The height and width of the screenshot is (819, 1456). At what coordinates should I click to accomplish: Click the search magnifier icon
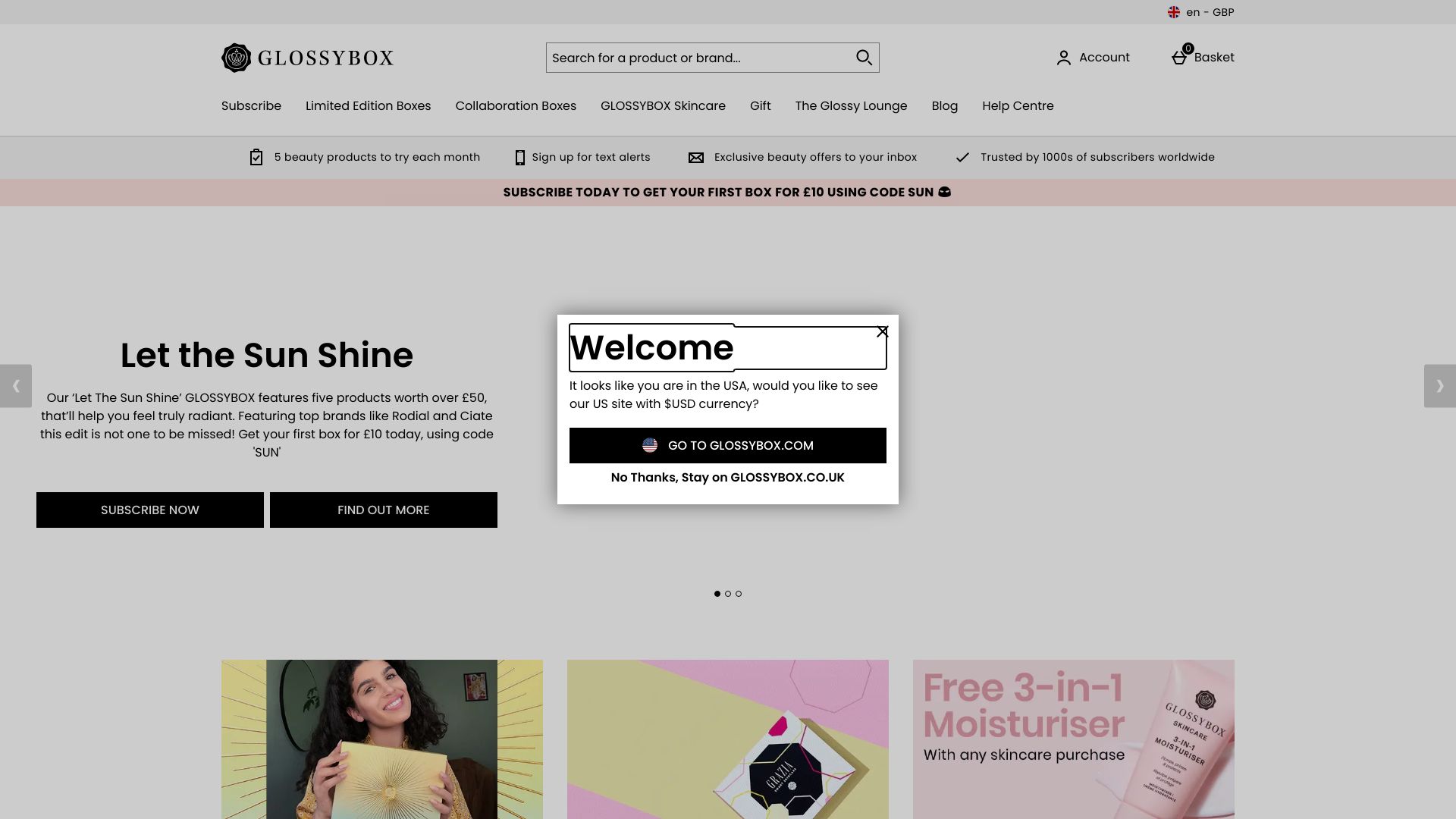pos(864,58)
